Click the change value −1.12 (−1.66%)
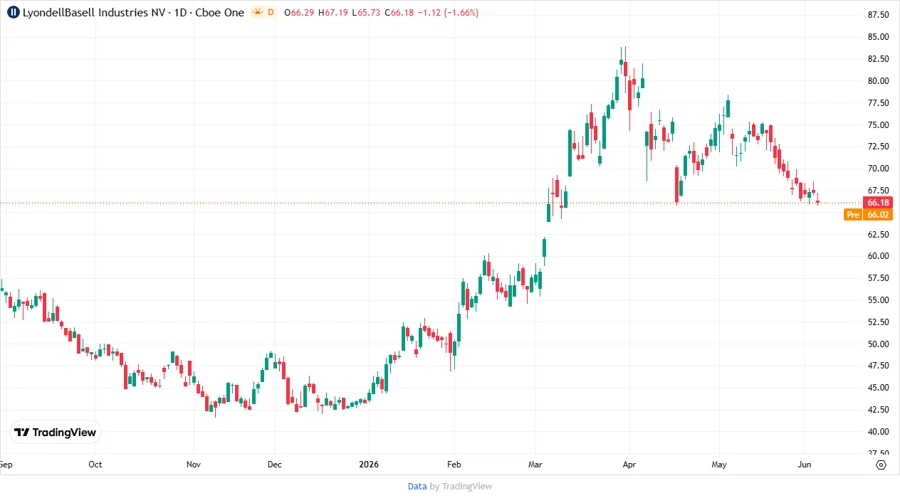The width and height of the screenshot is (900, 498). [x=448, y=13]
